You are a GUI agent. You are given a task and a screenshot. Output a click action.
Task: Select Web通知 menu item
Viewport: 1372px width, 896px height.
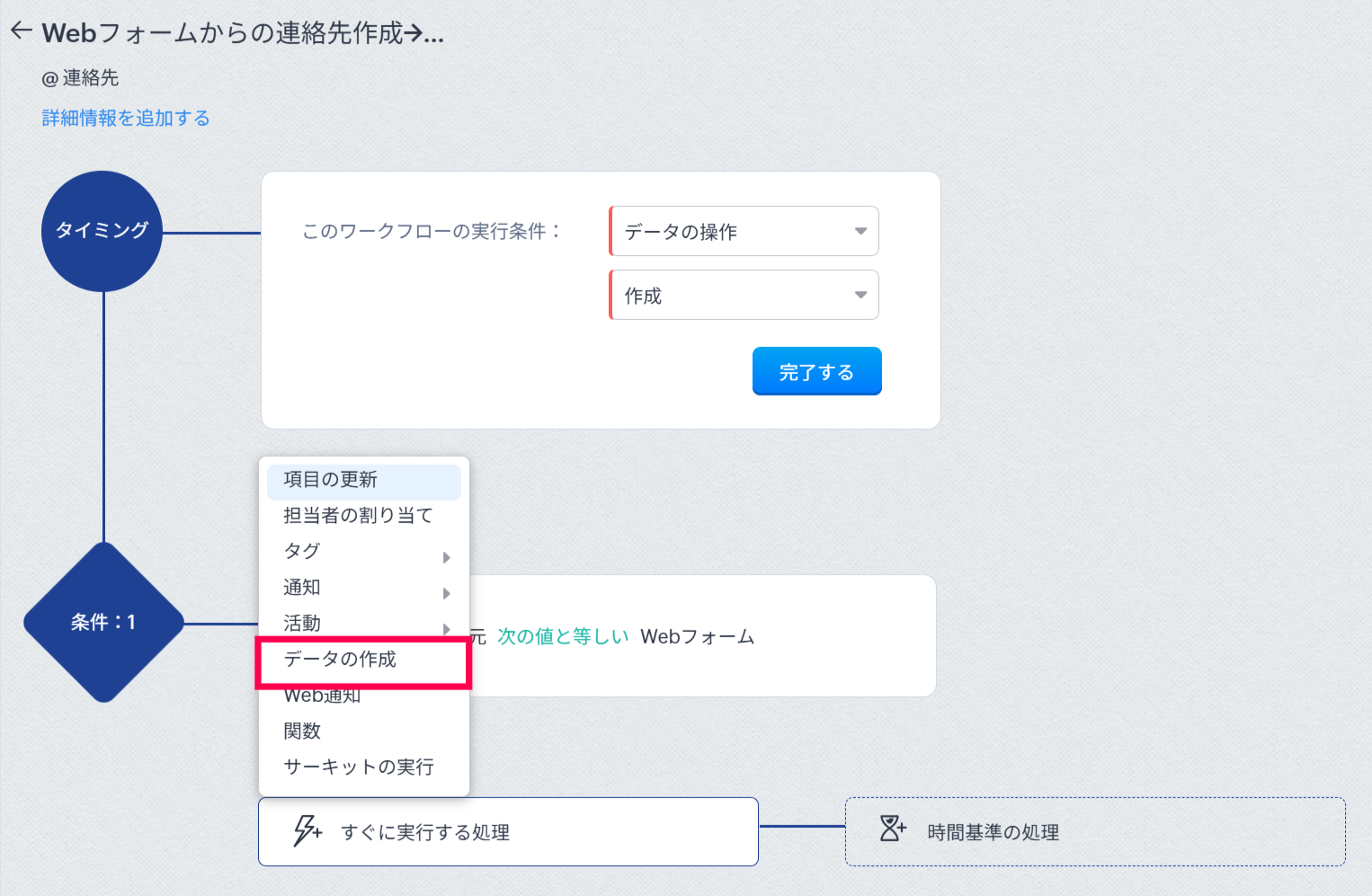(x=322, y=696)
